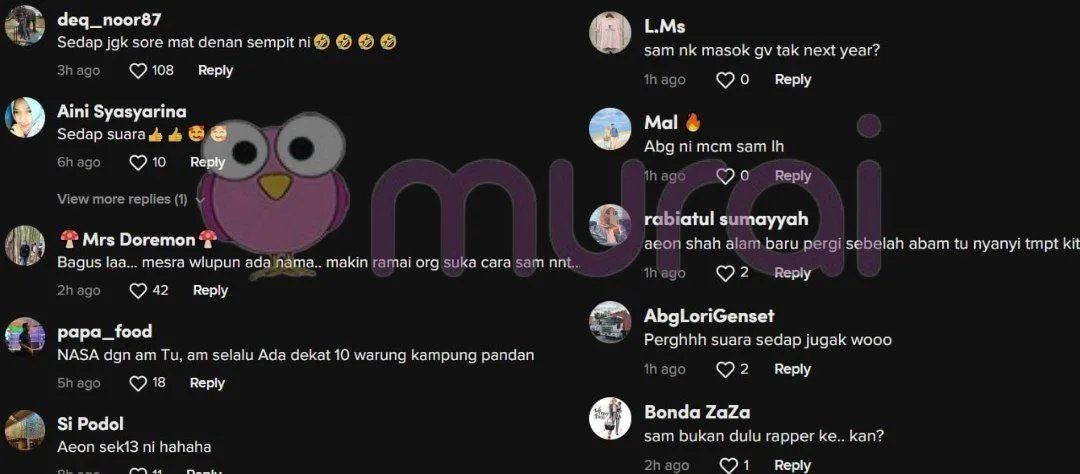Reply to deq_noor87's comment
Viewport: 1080px width, 474px height.
coord(216,70)
